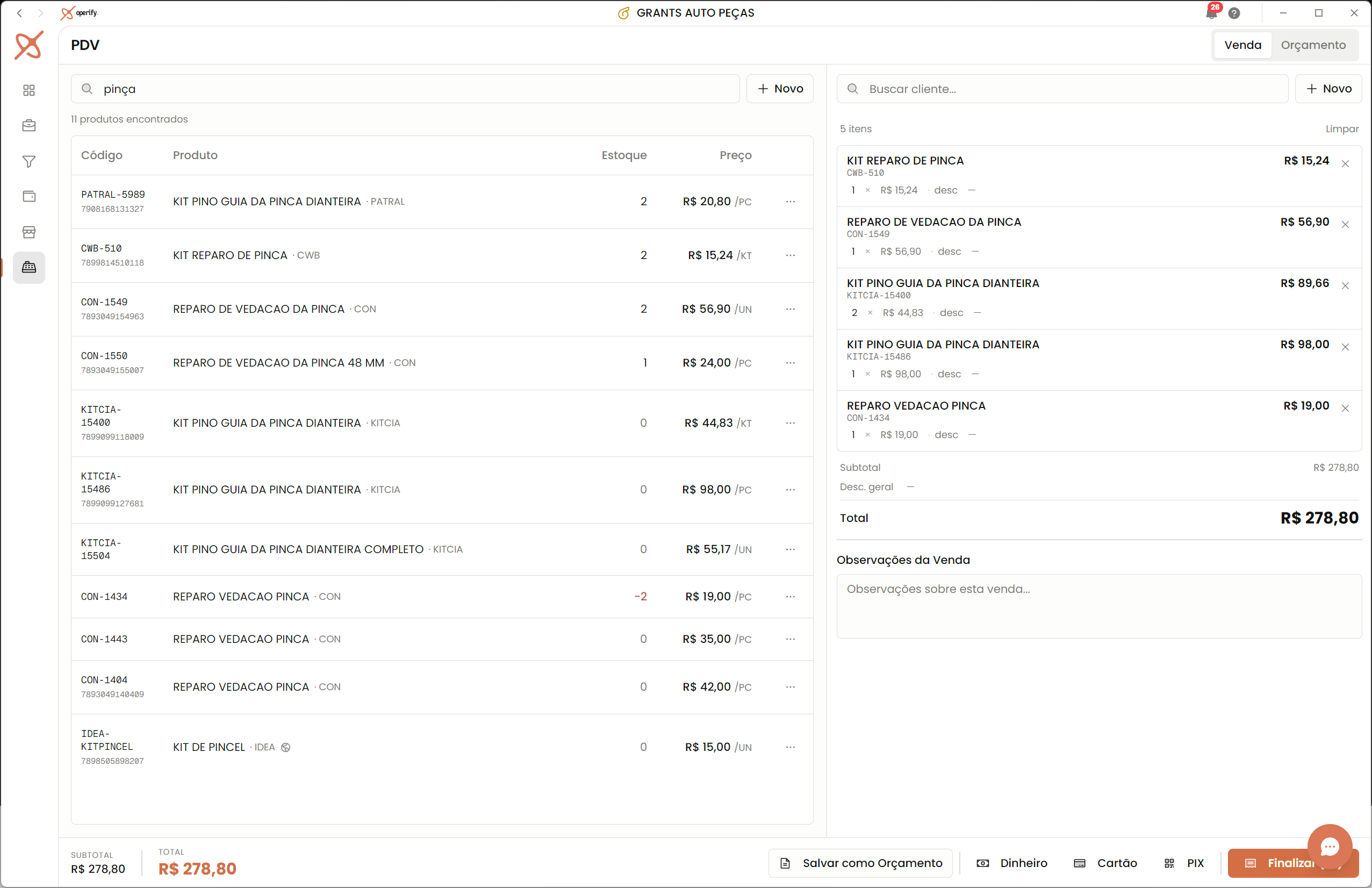This screenshot has height=888, width=1372.
Task: Sort by Estoque column header
Action: click(624, 155)
